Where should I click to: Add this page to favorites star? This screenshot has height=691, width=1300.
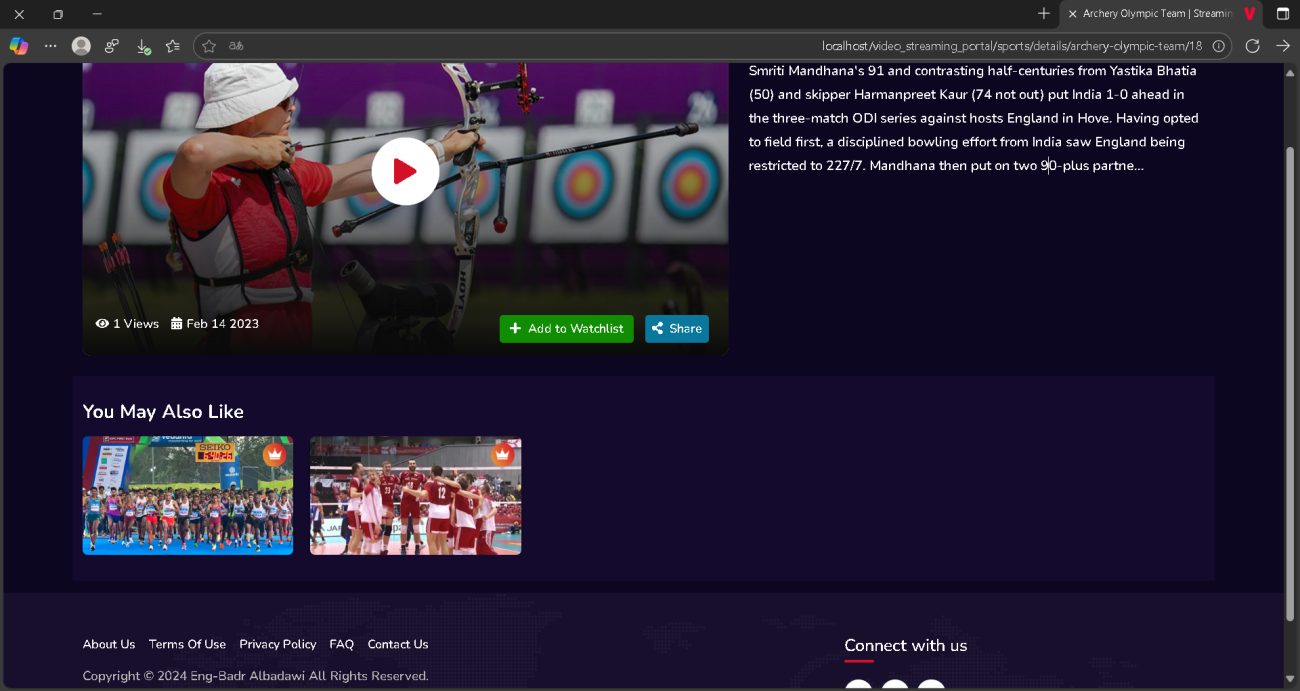pos(209,46)
